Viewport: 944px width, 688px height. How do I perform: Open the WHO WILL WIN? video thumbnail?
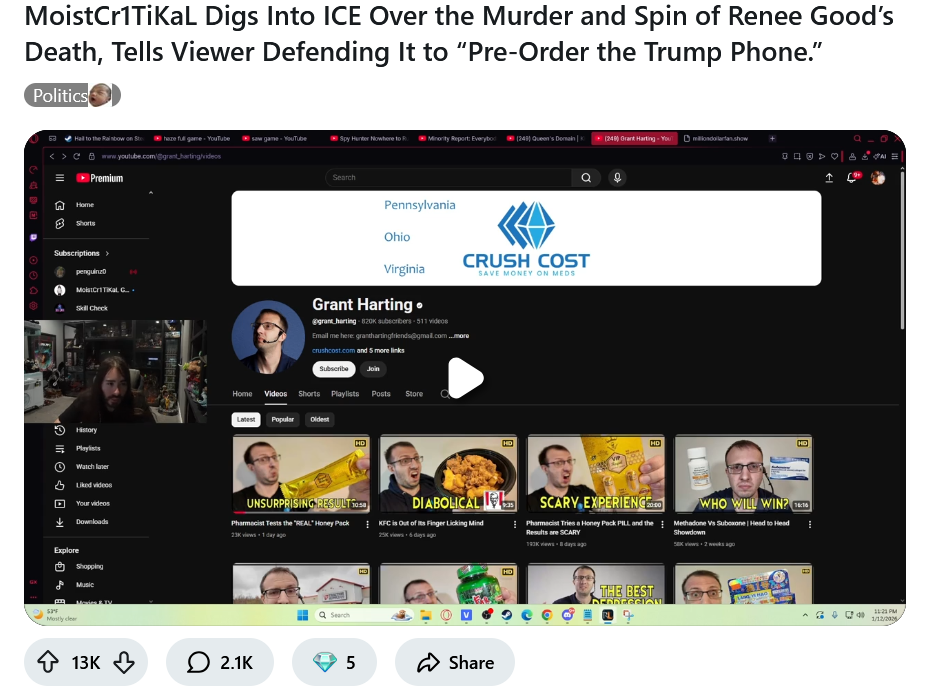[x=743, y=474]
